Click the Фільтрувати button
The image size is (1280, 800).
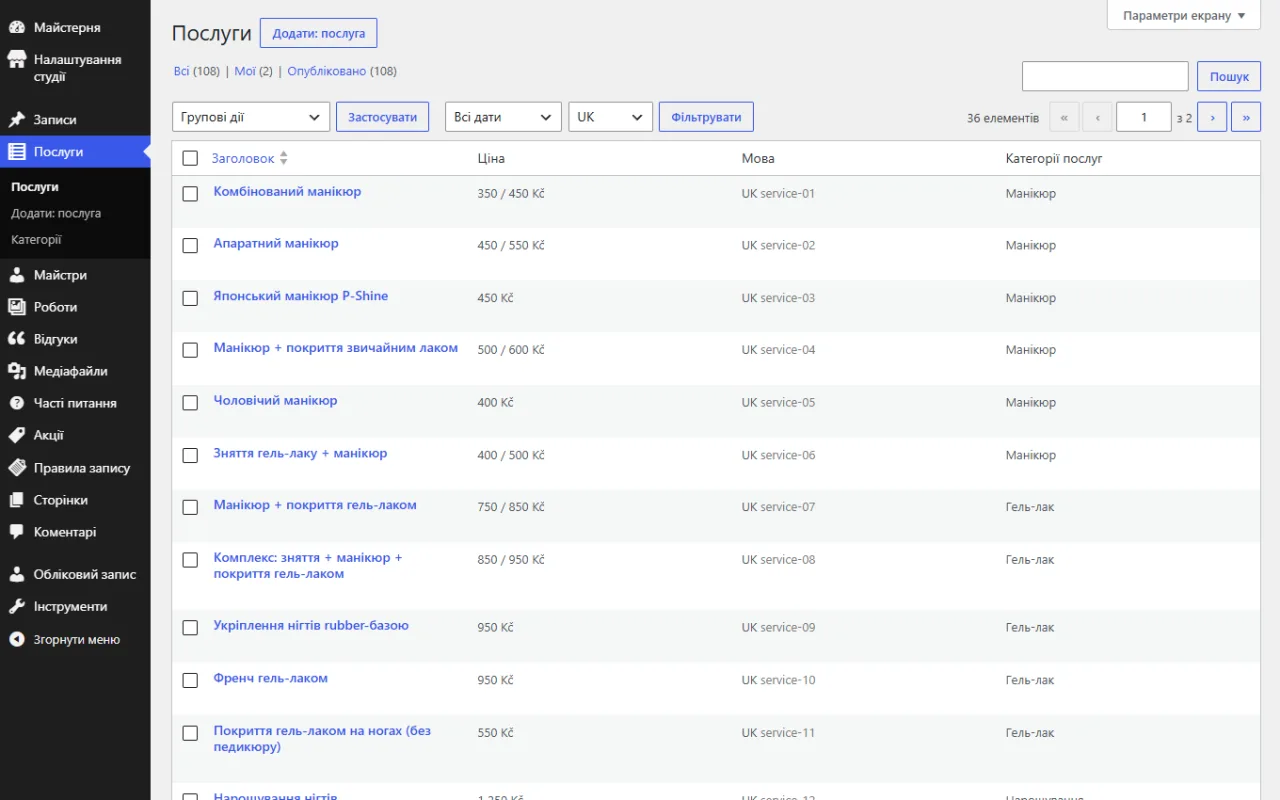[706, 117]
